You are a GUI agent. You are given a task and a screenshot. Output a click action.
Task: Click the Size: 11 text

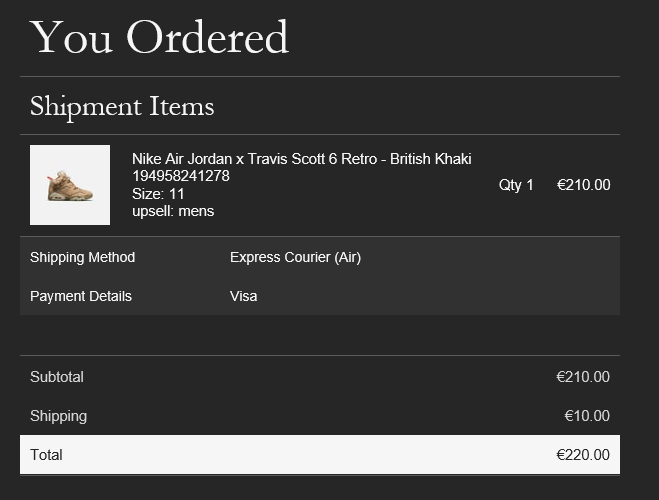pos(158,194)
